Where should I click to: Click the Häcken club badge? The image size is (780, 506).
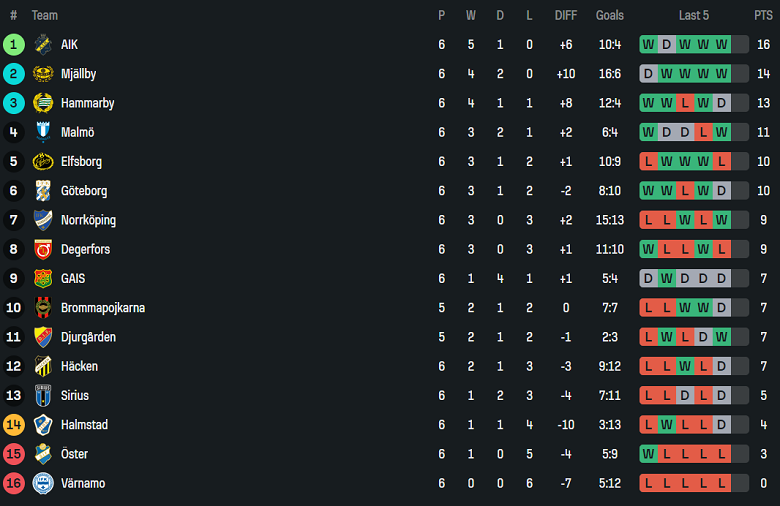[x=42, y=366]
